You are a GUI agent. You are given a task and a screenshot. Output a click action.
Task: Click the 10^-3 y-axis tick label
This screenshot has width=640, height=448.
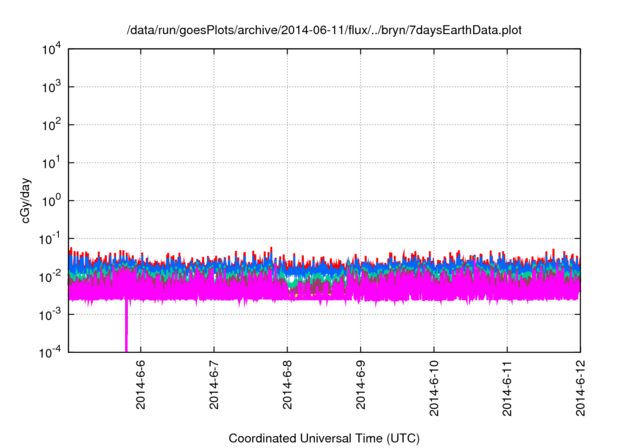(49, 314)
